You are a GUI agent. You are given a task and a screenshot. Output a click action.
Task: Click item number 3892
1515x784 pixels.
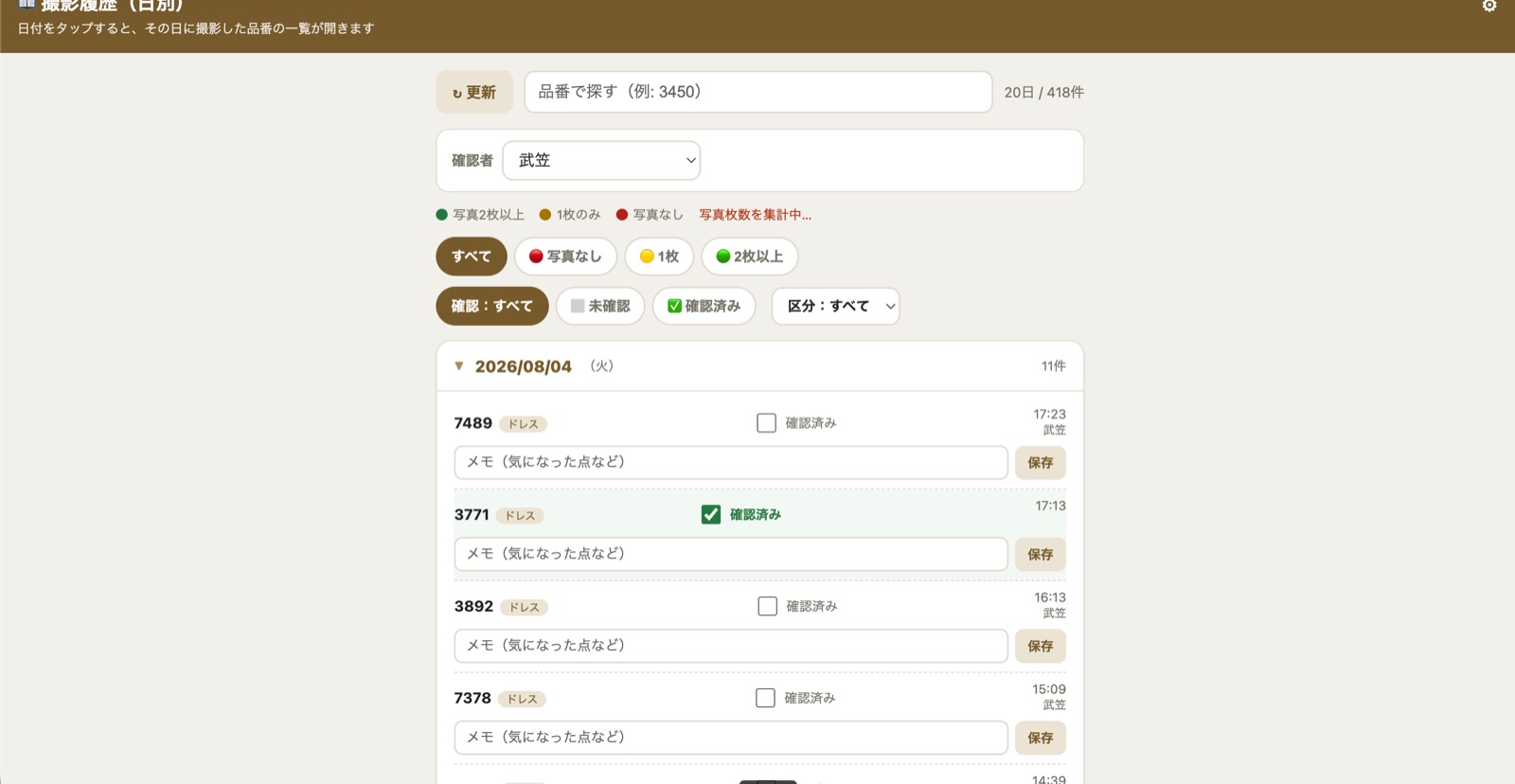[473, 606]
